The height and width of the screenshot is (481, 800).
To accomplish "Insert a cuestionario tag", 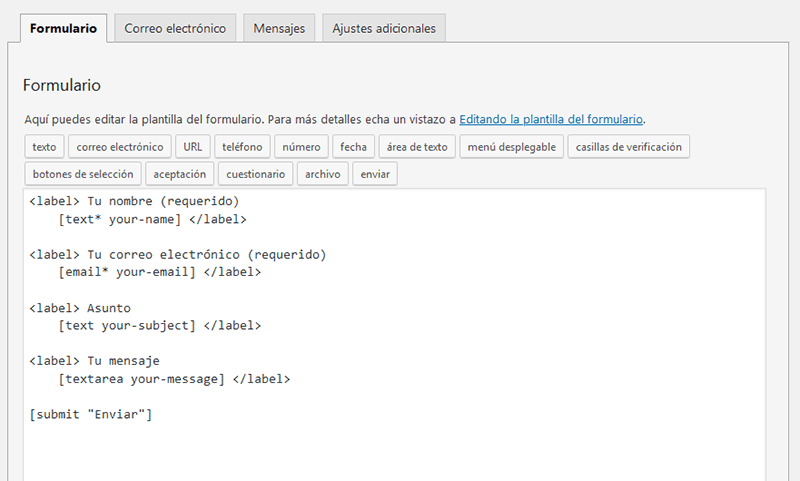I will pyautogui.click(x=256, y=174).
